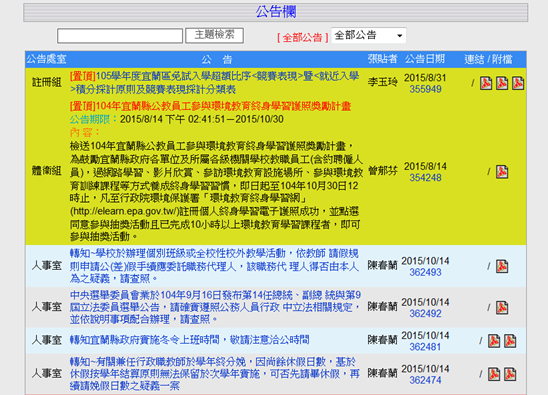Open pinned 105學年度宜蘭區免試入學 announcement
Screen dimensions: 548x395
pos(214,83)
